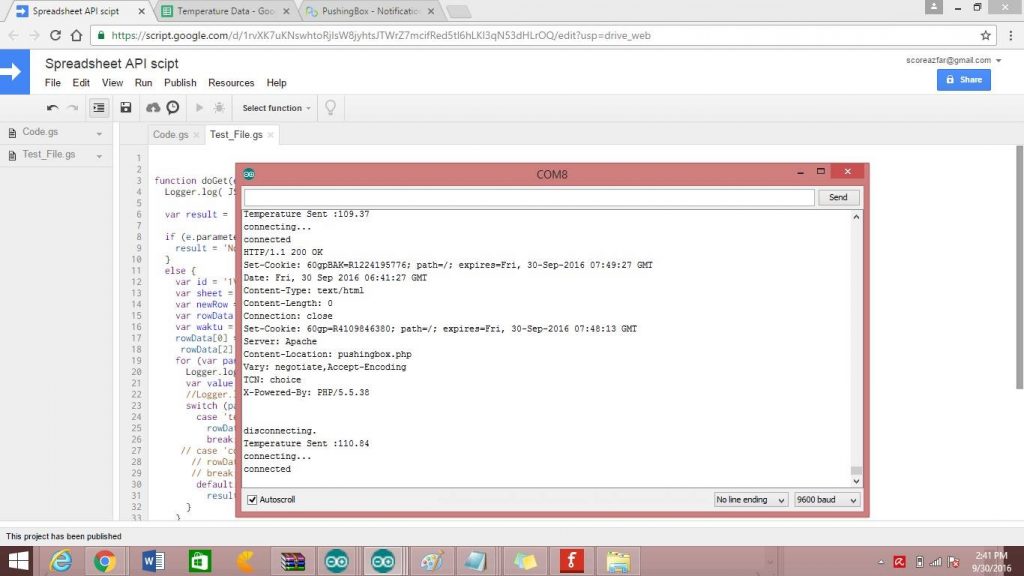Open the Windows Start button
Image resolution: width=1024 pixels, height=576 pixels.
(x=18, y=561)
